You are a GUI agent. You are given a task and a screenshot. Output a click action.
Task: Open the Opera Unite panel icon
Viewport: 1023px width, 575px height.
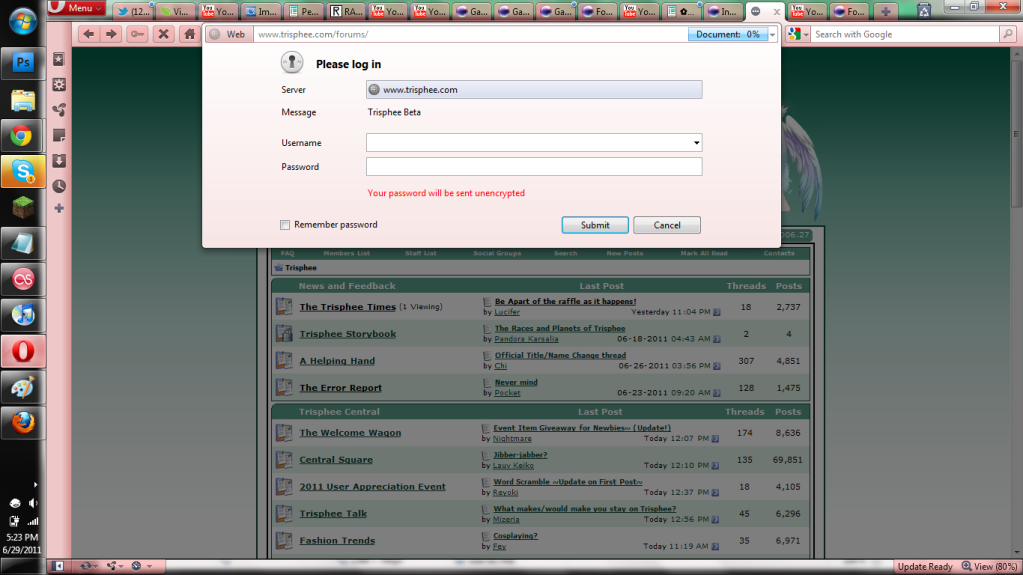[59, 110]
